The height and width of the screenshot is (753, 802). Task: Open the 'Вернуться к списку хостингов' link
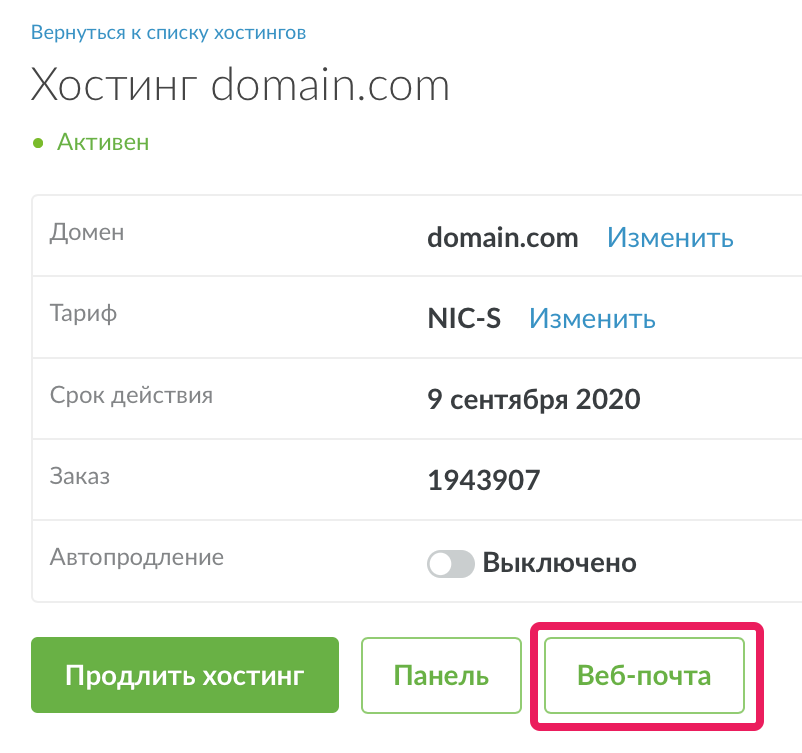pos(168,33)
